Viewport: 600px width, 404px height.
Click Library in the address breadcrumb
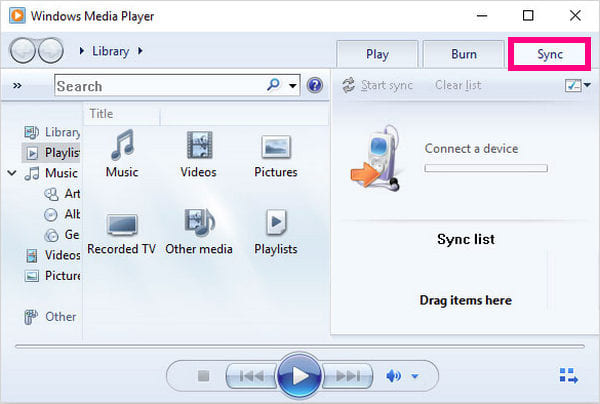[x=111, y=51]
